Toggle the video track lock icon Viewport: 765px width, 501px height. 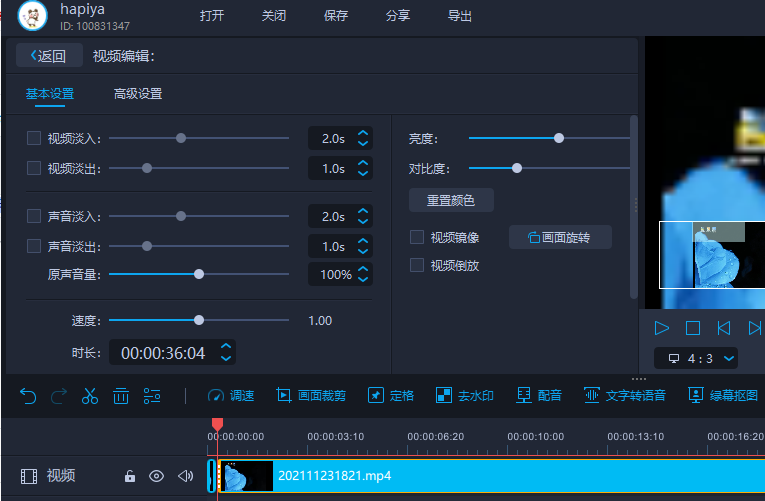129,476
